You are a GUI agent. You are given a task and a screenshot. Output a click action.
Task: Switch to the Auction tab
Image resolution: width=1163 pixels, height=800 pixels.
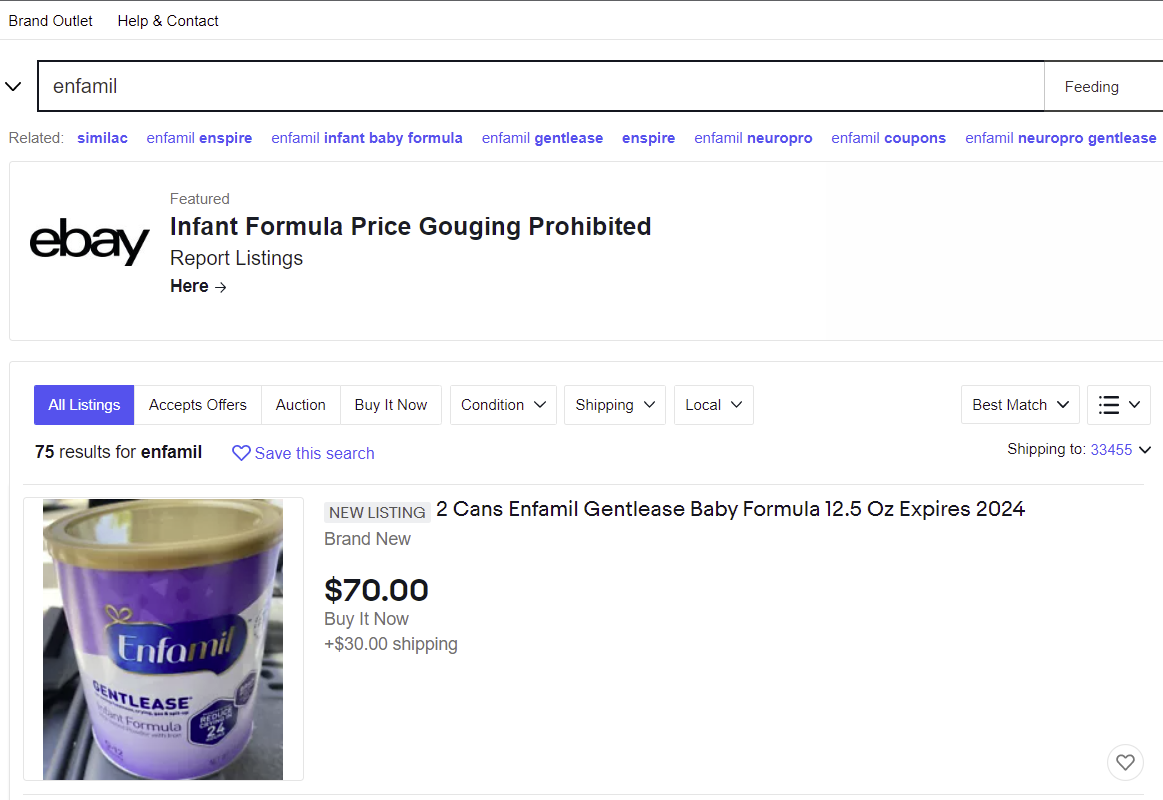pyautogui.click(x=300, y=405)
